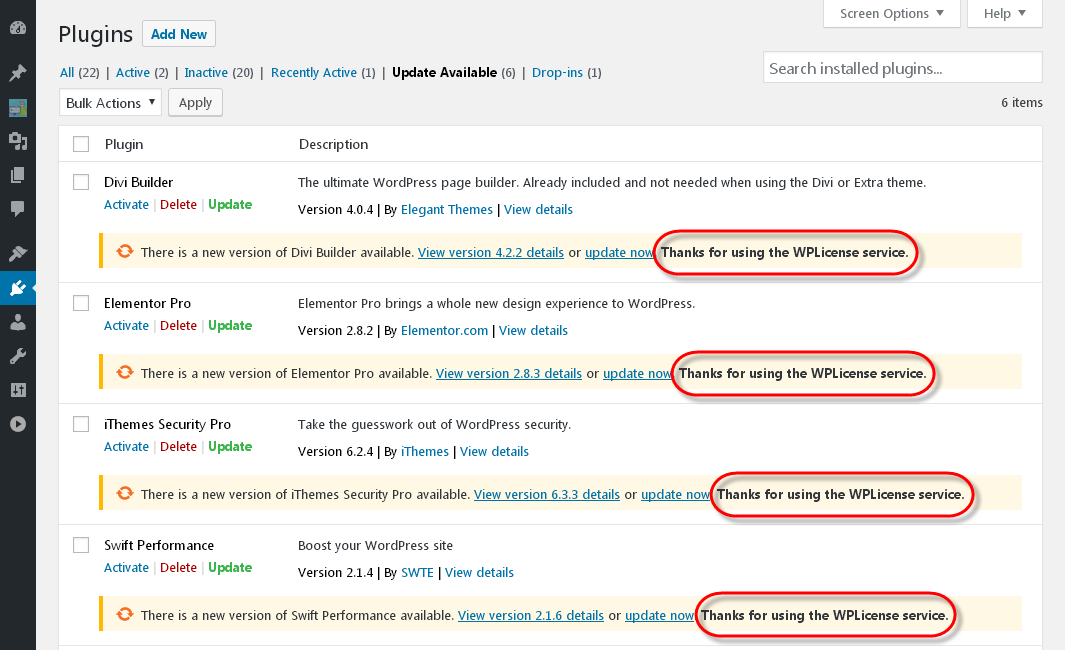Focus the Search installed plugins field
Screen dimensions: 1065x650
click(x=903, y=68)
